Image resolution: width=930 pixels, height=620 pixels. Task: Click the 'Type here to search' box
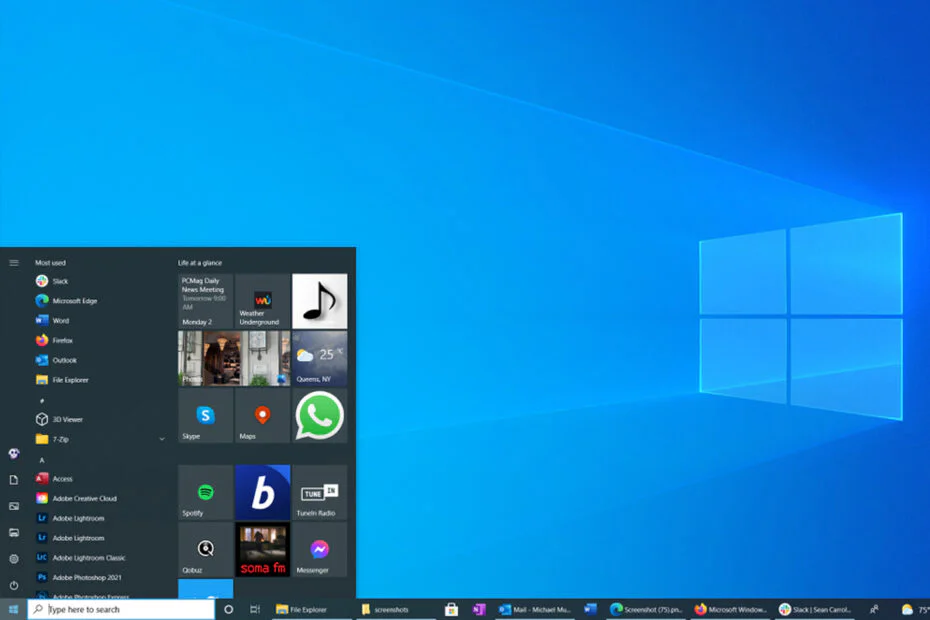point(121,609)
